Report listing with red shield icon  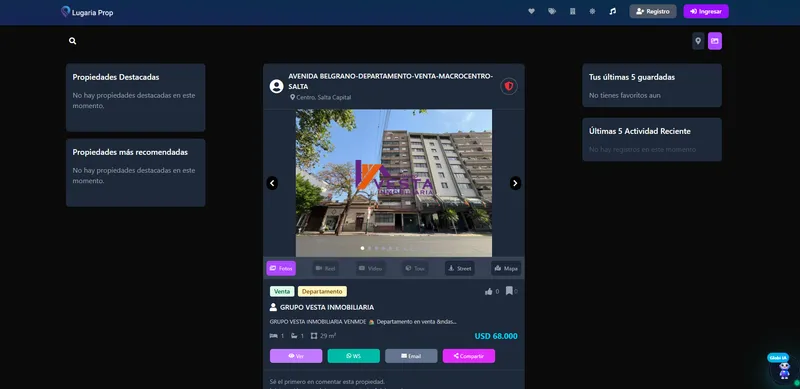pyautogui.click(x=509, y=86)
